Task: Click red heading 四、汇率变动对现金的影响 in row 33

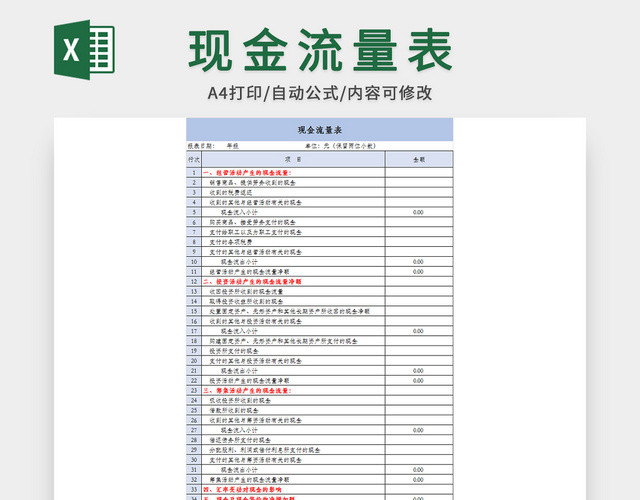Action: tap(242, 489)
